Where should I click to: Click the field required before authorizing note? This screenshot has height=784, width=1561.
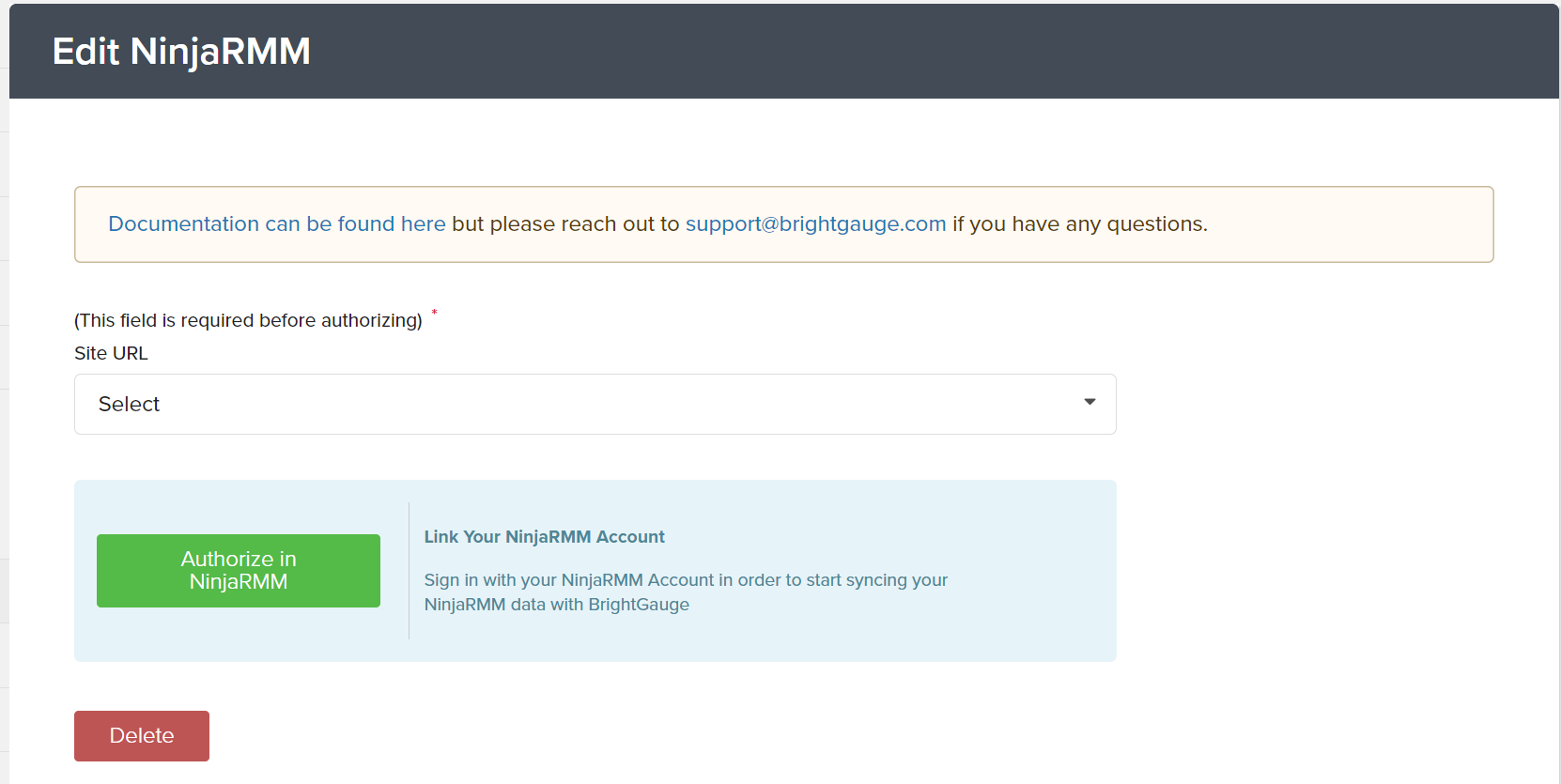coord(249,320)
